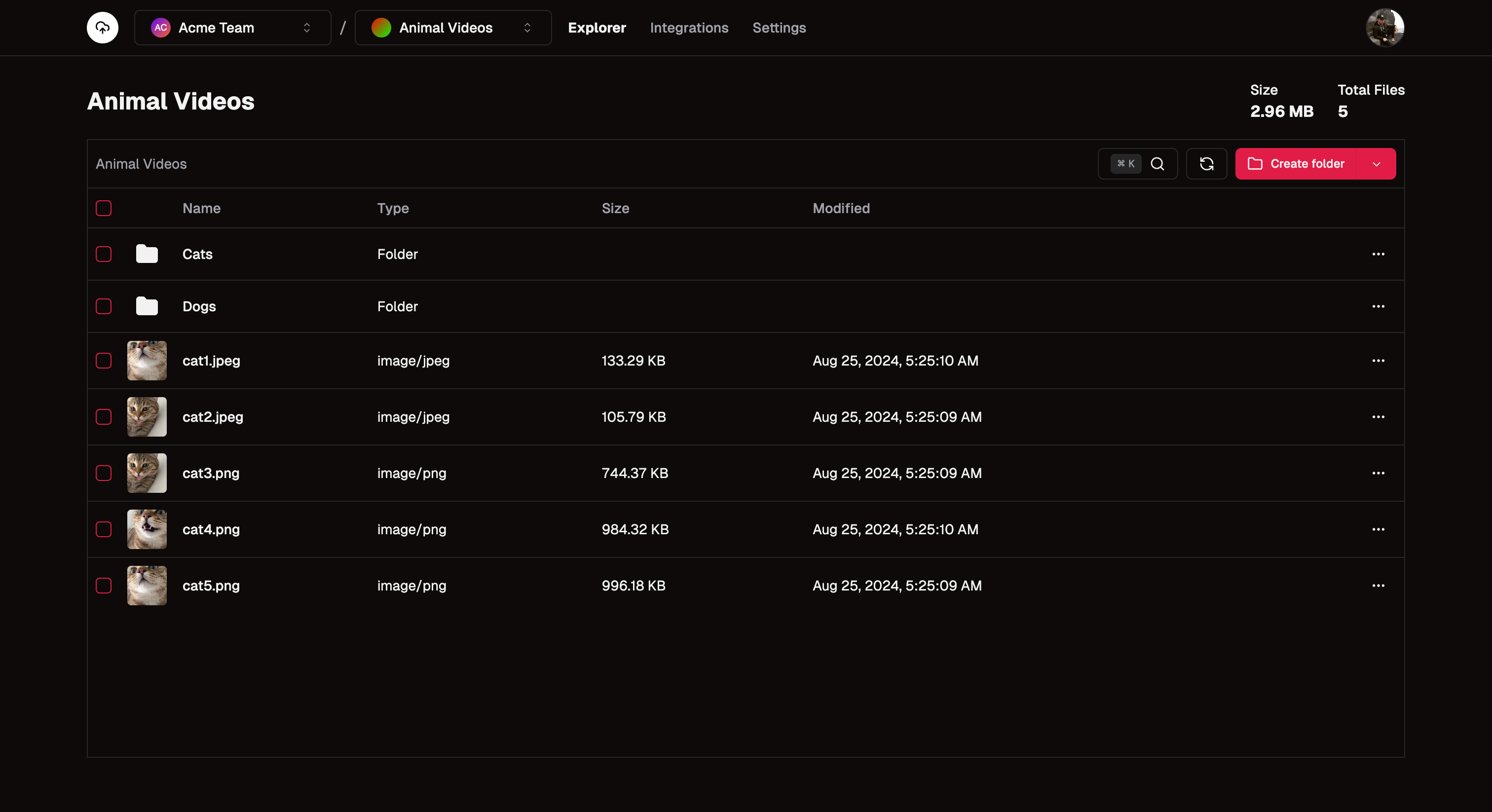Open the cat4.png thumbnail preview
Viewport: 1492px width, 812px height.
click(x=147, y=529)
